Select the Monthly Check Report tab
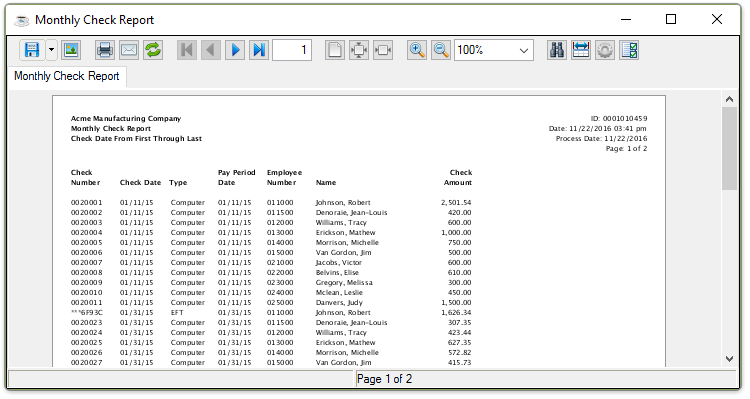The width and height of the screenshot is (750, 399). pyautogui.click(x=66, y=76)
